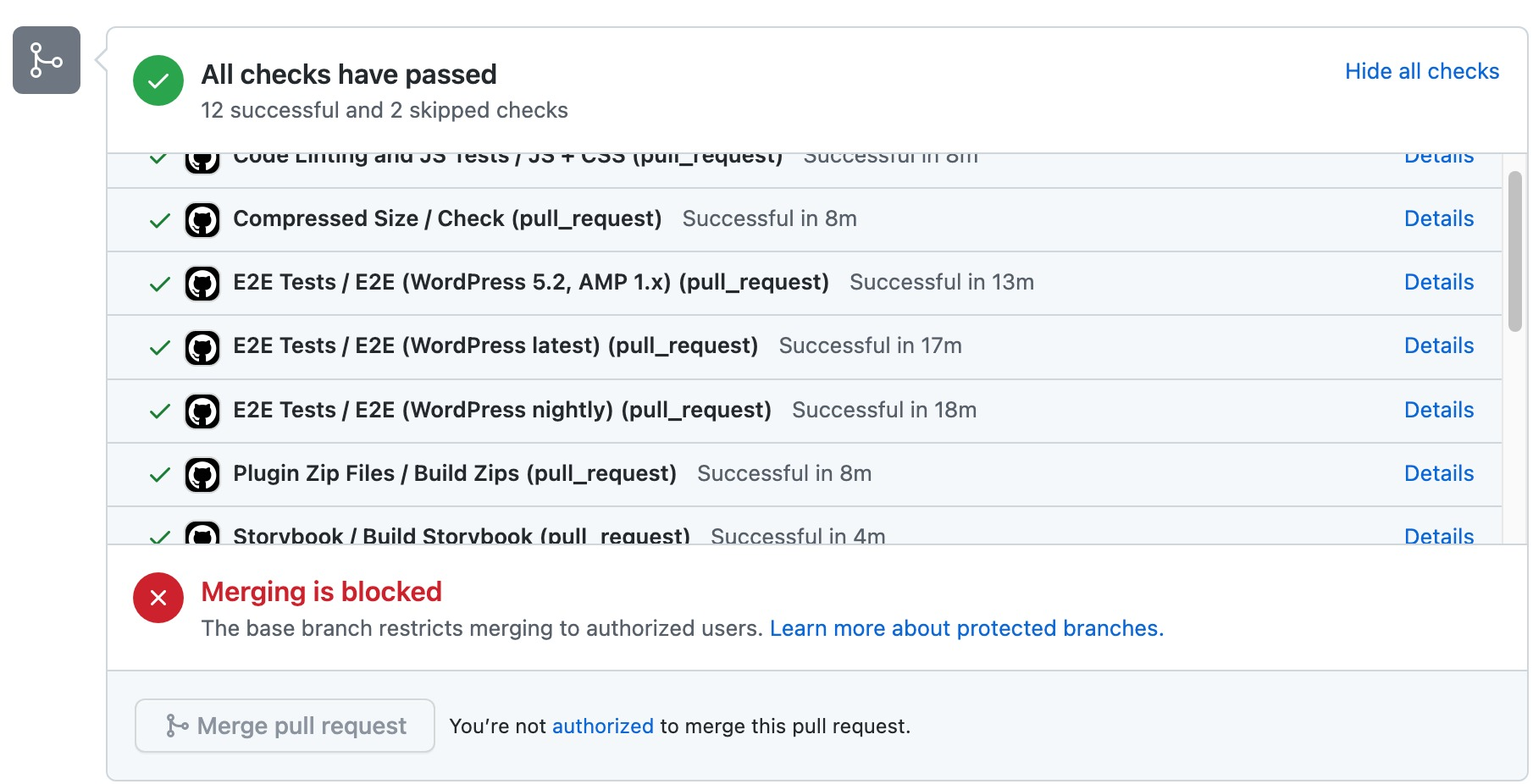This screenshot has width=1533, height=784.
Task: Click Learn more about protected branches
Action: pos(966,628)
